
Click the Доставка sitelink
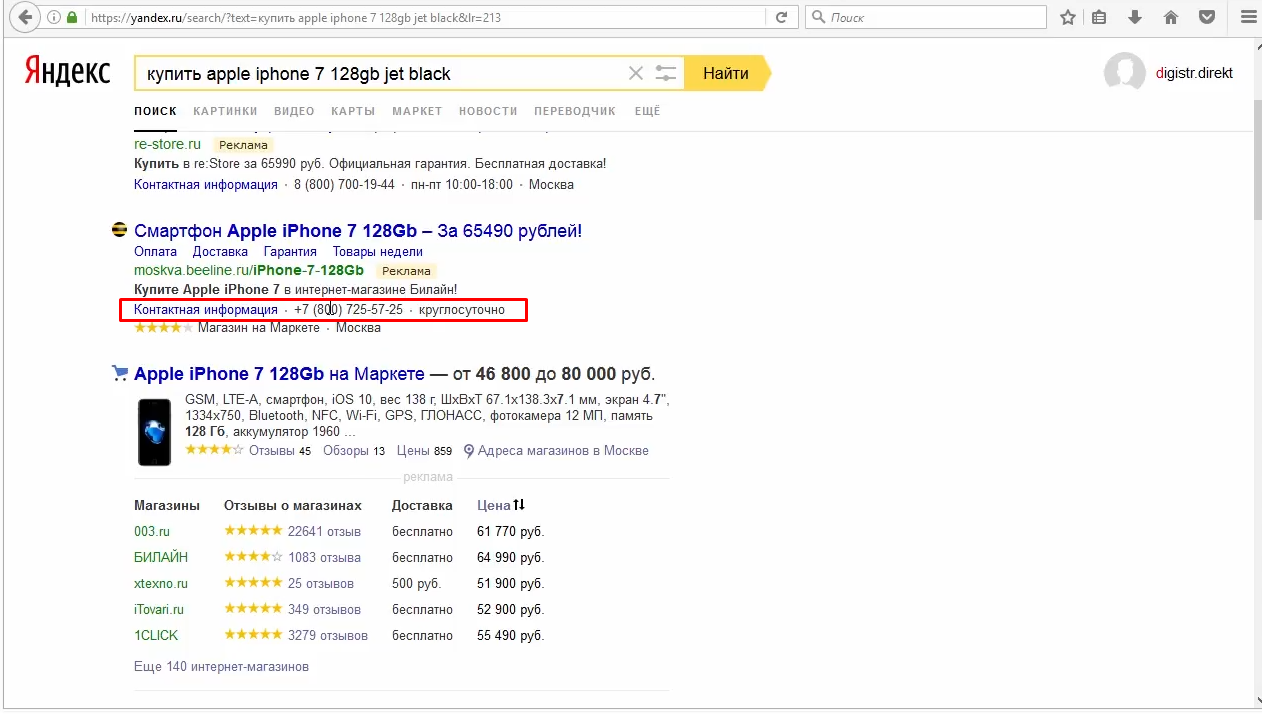(220, 252)
